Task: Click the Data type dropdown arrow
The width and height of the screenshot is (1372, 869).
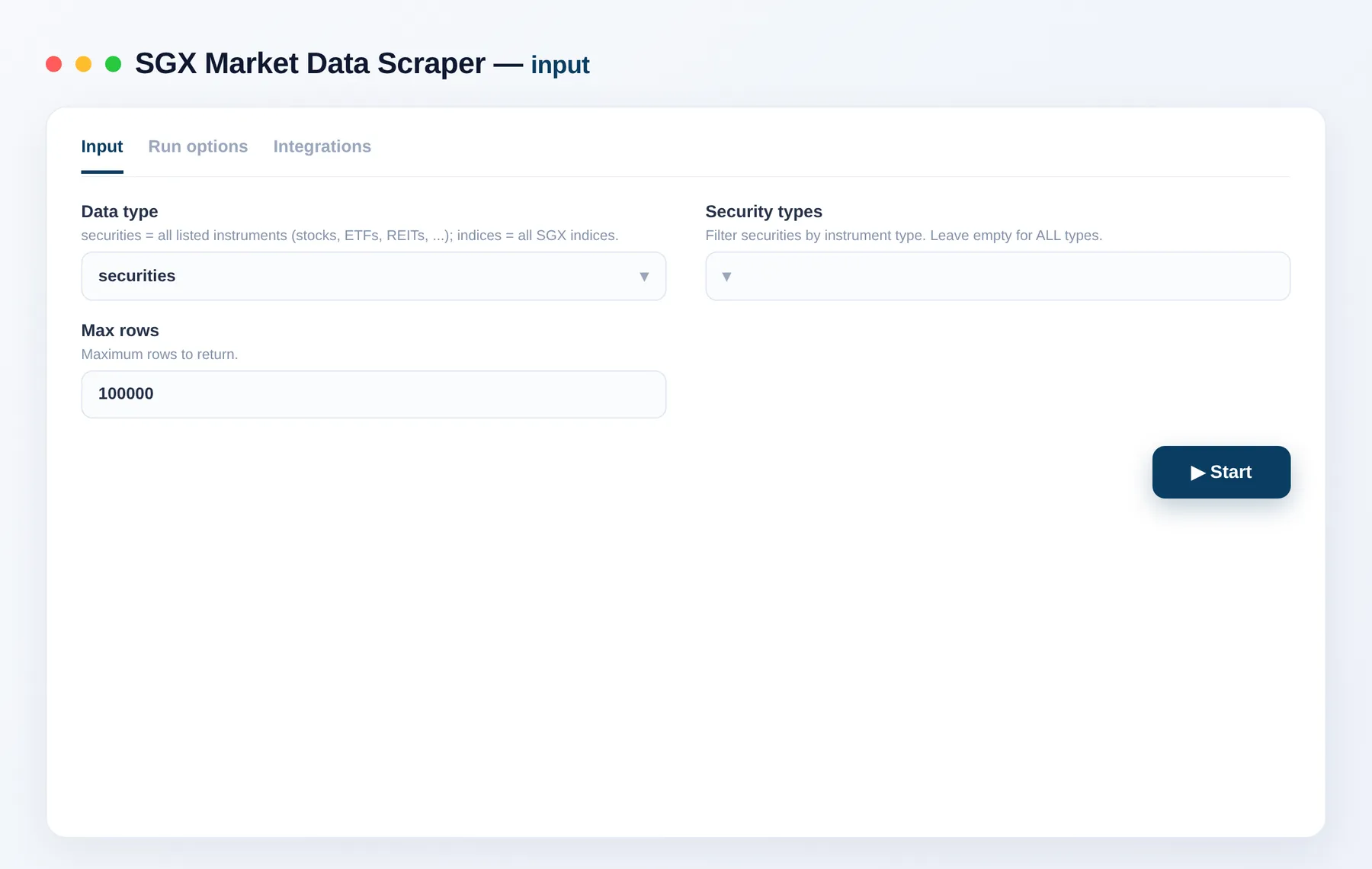Action: pyautogui.click(x=644, y=277)
